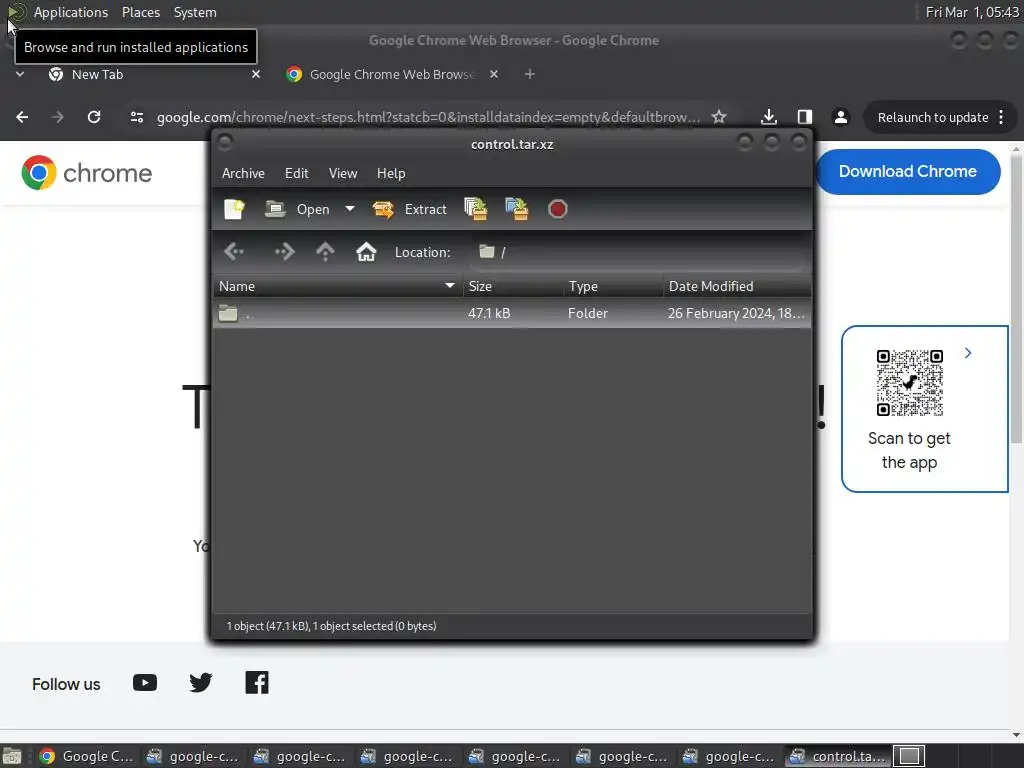
Task: Sort by Type column header
Action: [613, 286]
